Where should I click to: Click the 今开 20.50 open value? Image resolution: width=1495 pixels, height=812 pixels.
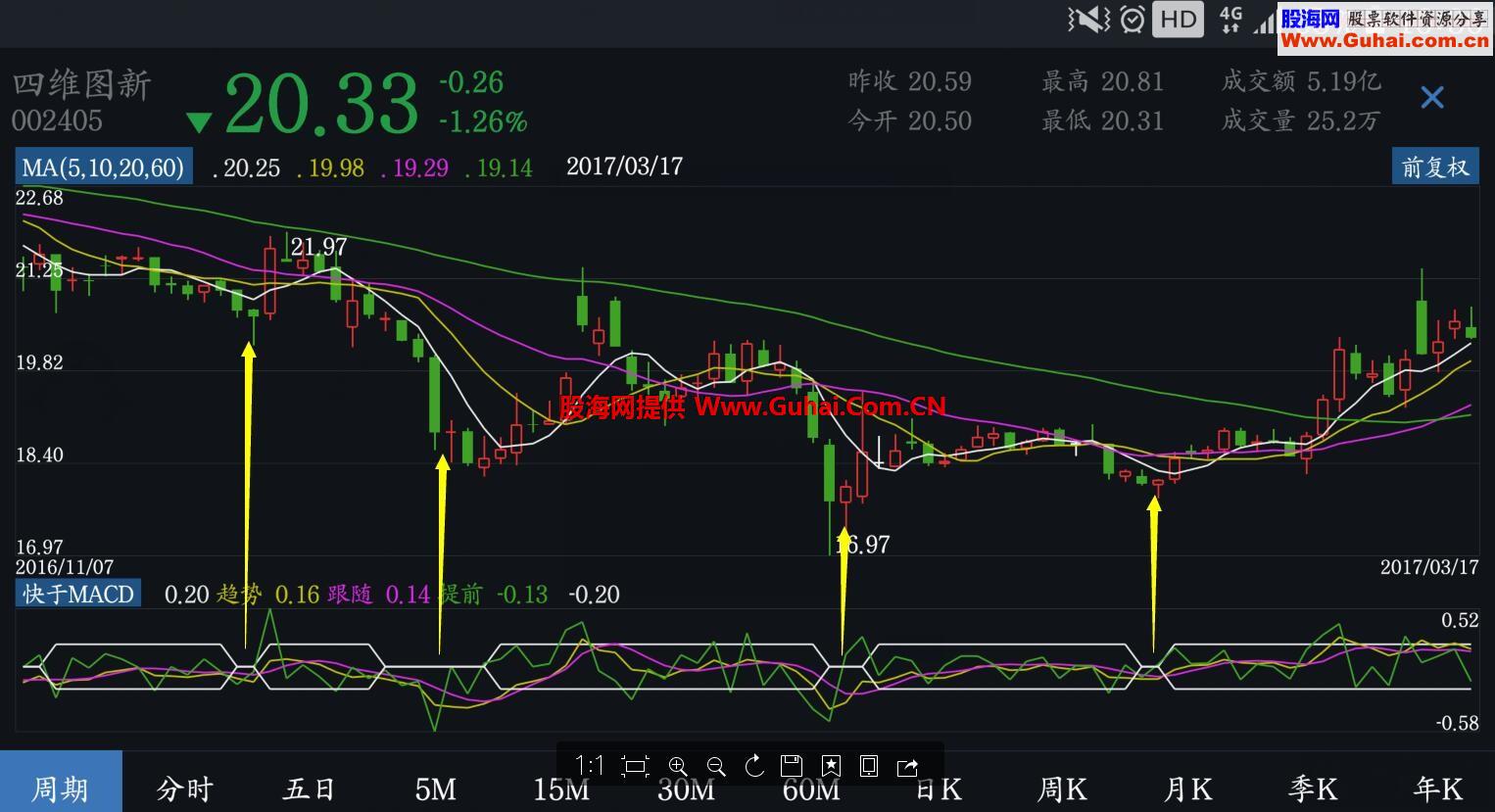[x=910, y=120]
